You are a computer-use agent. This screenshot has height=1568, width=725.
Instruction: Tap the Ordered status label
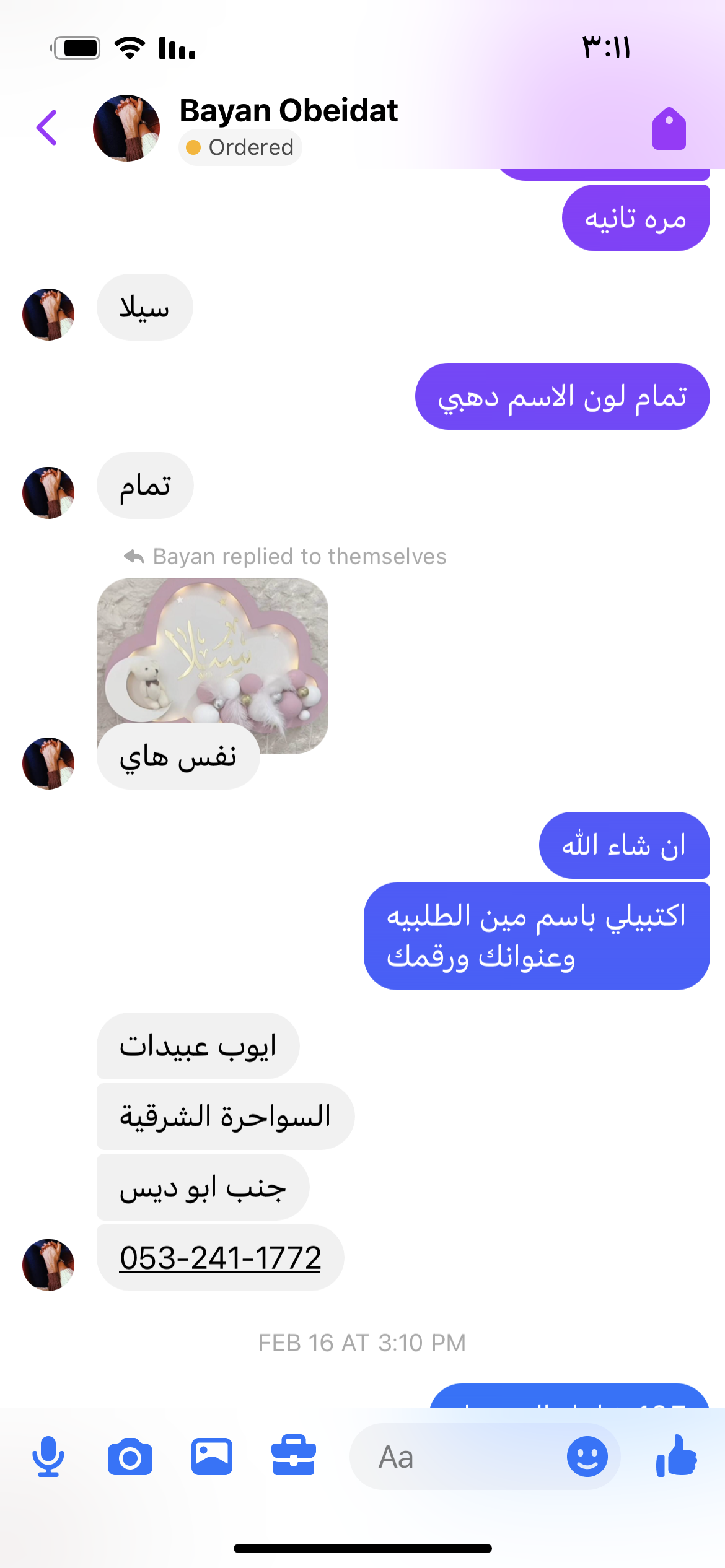point(240,147)
